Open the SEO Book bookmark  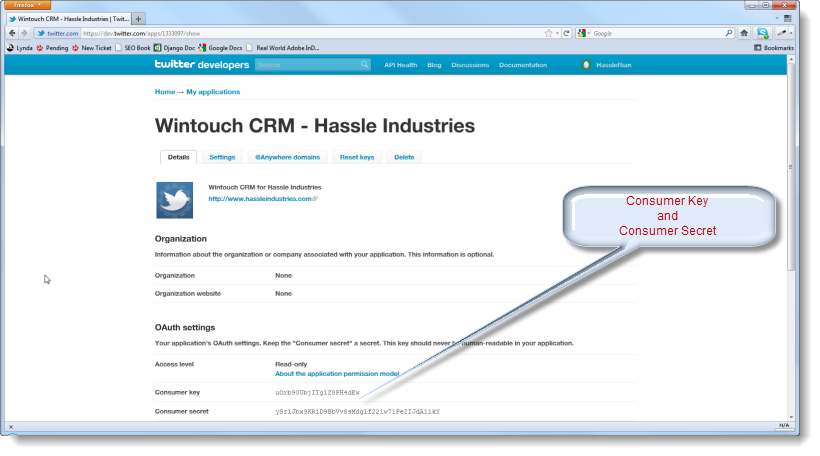pyautogui.click(x=132, y=48)
